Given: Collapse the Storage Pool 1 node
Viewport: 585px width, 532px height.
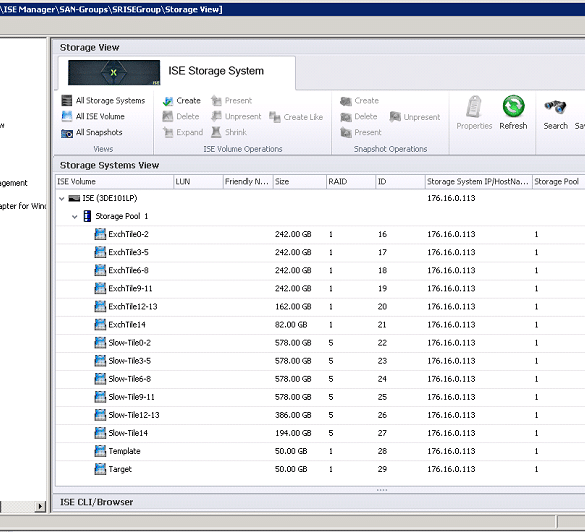Looking at the screenshot, I should pyautogui.click(x=75, y=217).
